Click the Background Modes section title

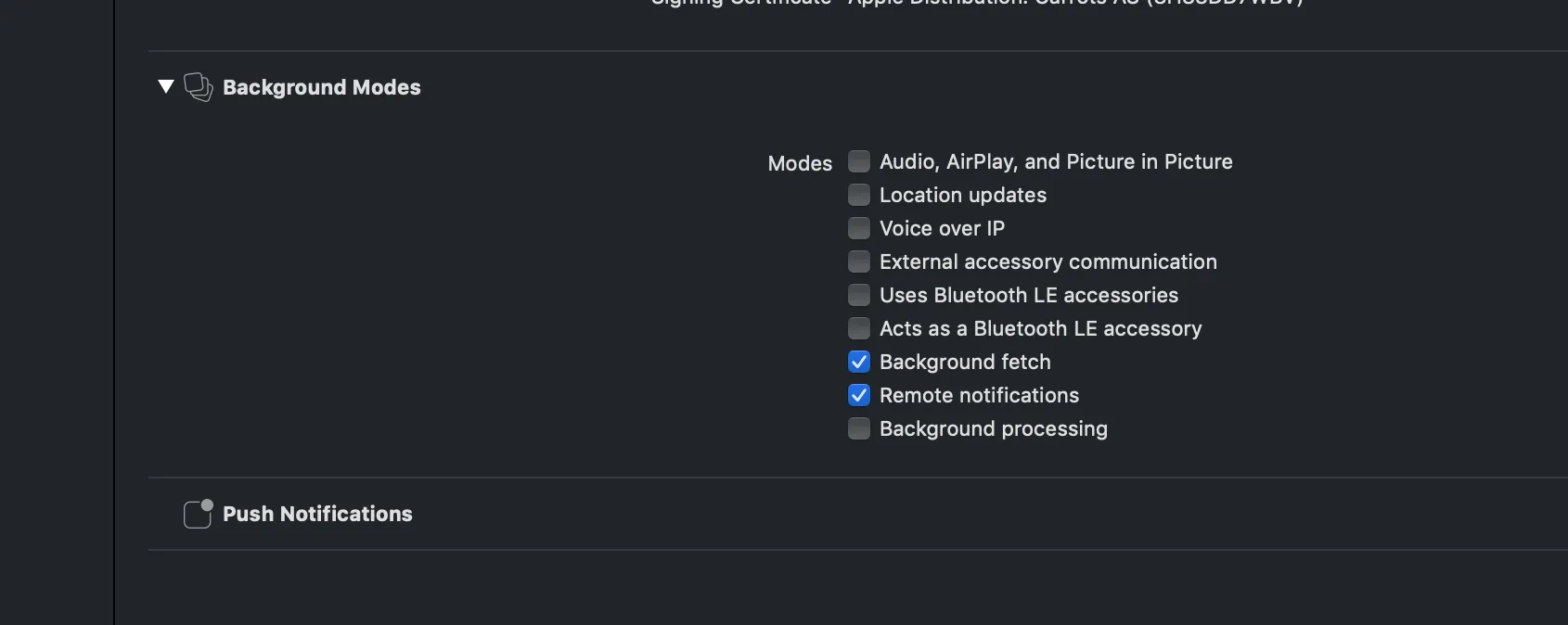(321, 87)
